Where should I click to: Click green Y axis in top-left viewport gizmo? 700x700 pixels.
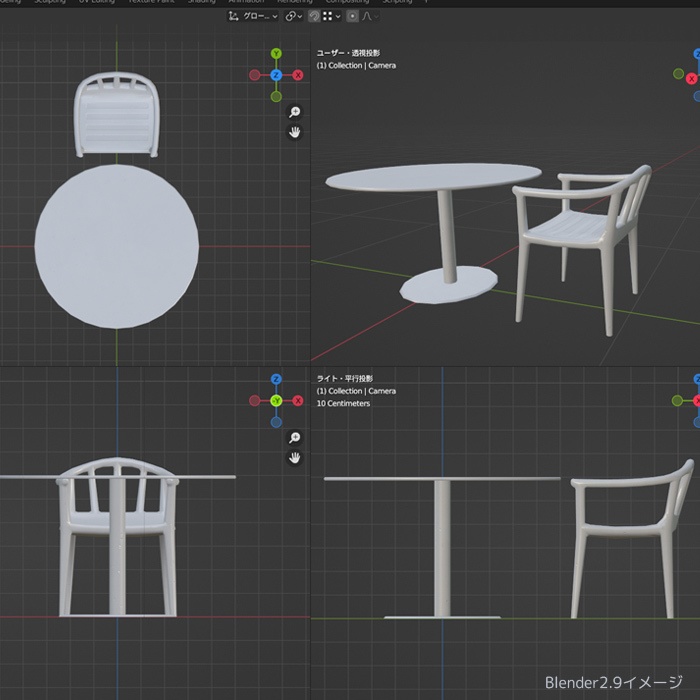pos(276,54)
